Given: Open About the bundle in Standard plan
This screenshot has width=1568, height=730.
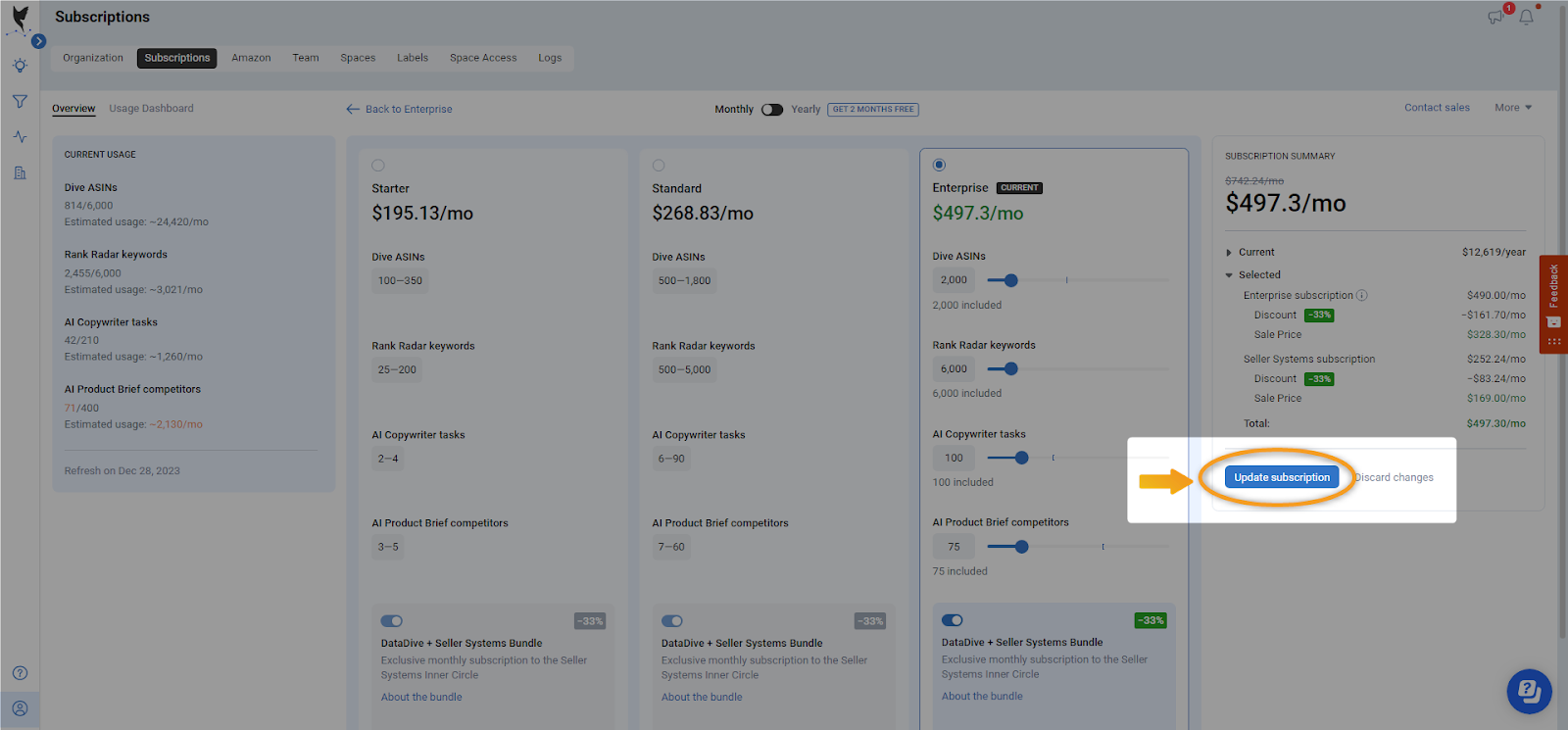Looking at the screenshot, I should [702, 697].
